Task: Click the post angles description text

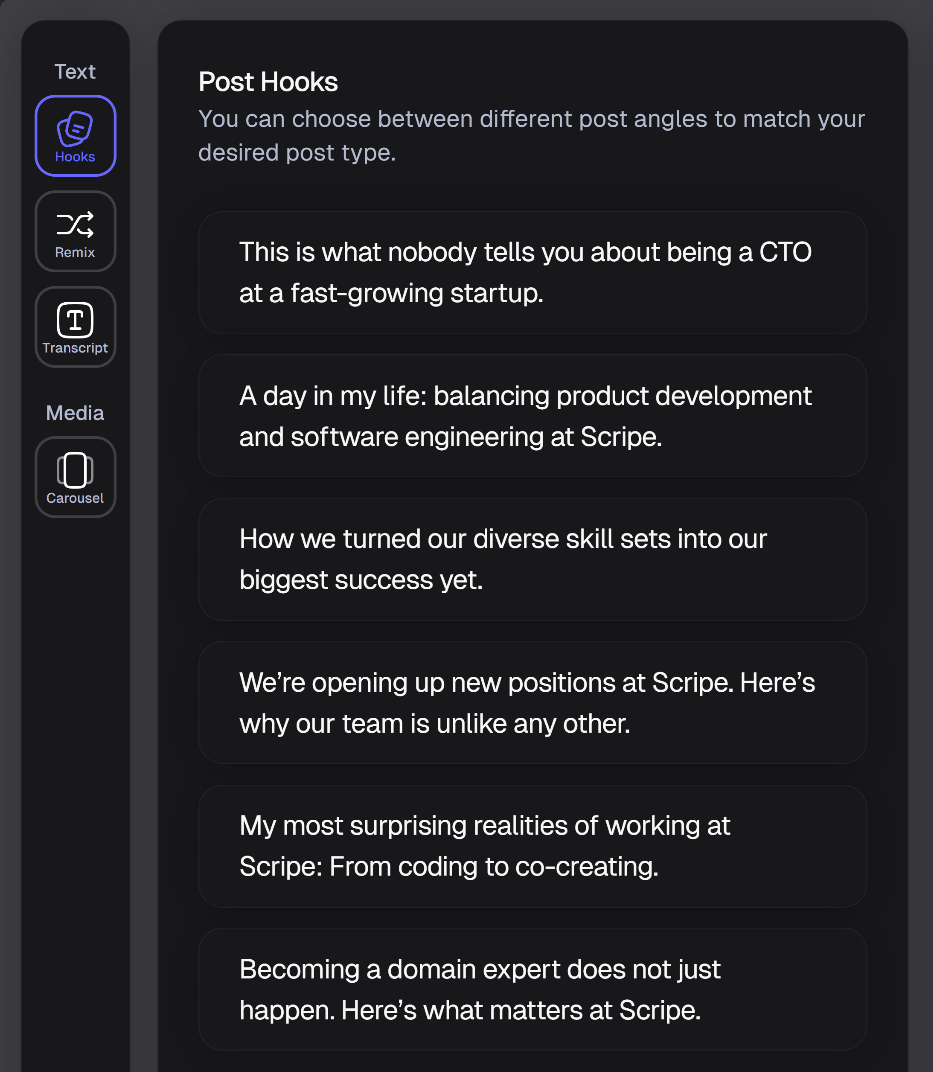Action: pyautogui.click(x=532, y=135)
